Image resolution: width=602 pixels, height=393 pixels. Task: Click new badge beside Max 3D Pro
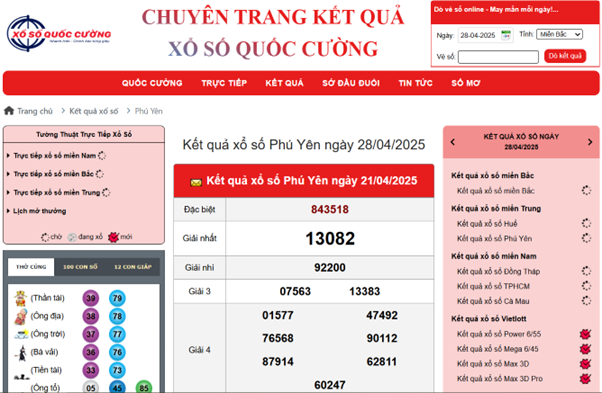click(x=585, y=378)
